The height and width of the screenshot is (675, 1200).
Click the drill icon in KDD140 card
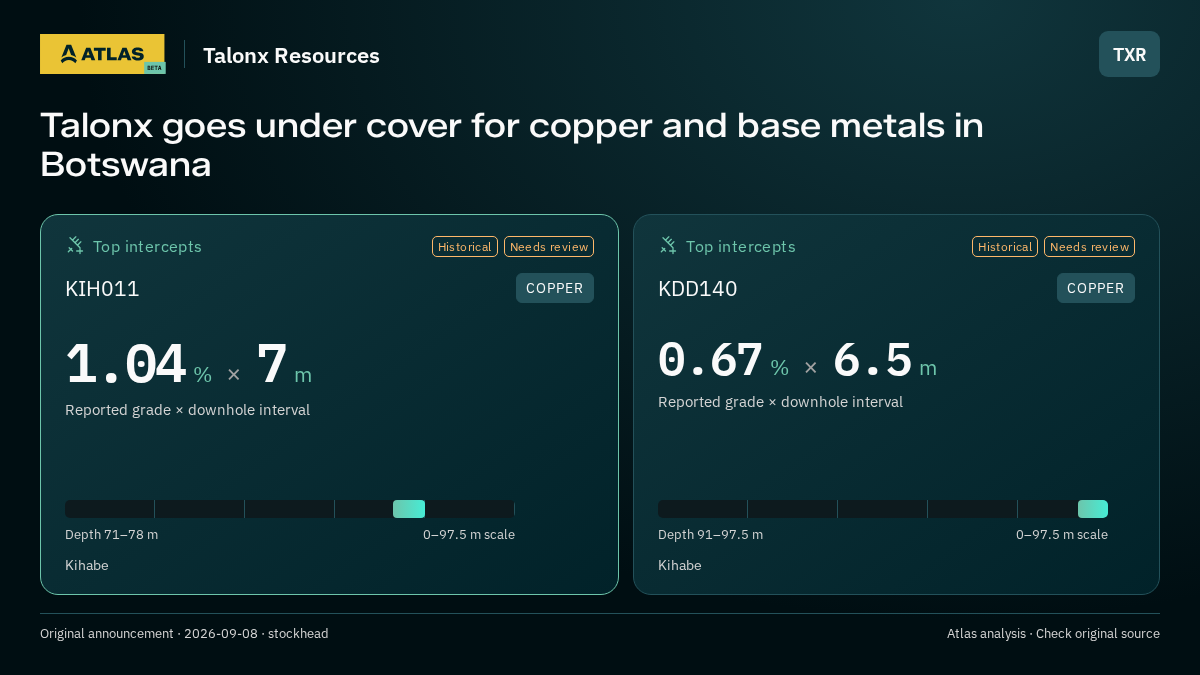668,245
